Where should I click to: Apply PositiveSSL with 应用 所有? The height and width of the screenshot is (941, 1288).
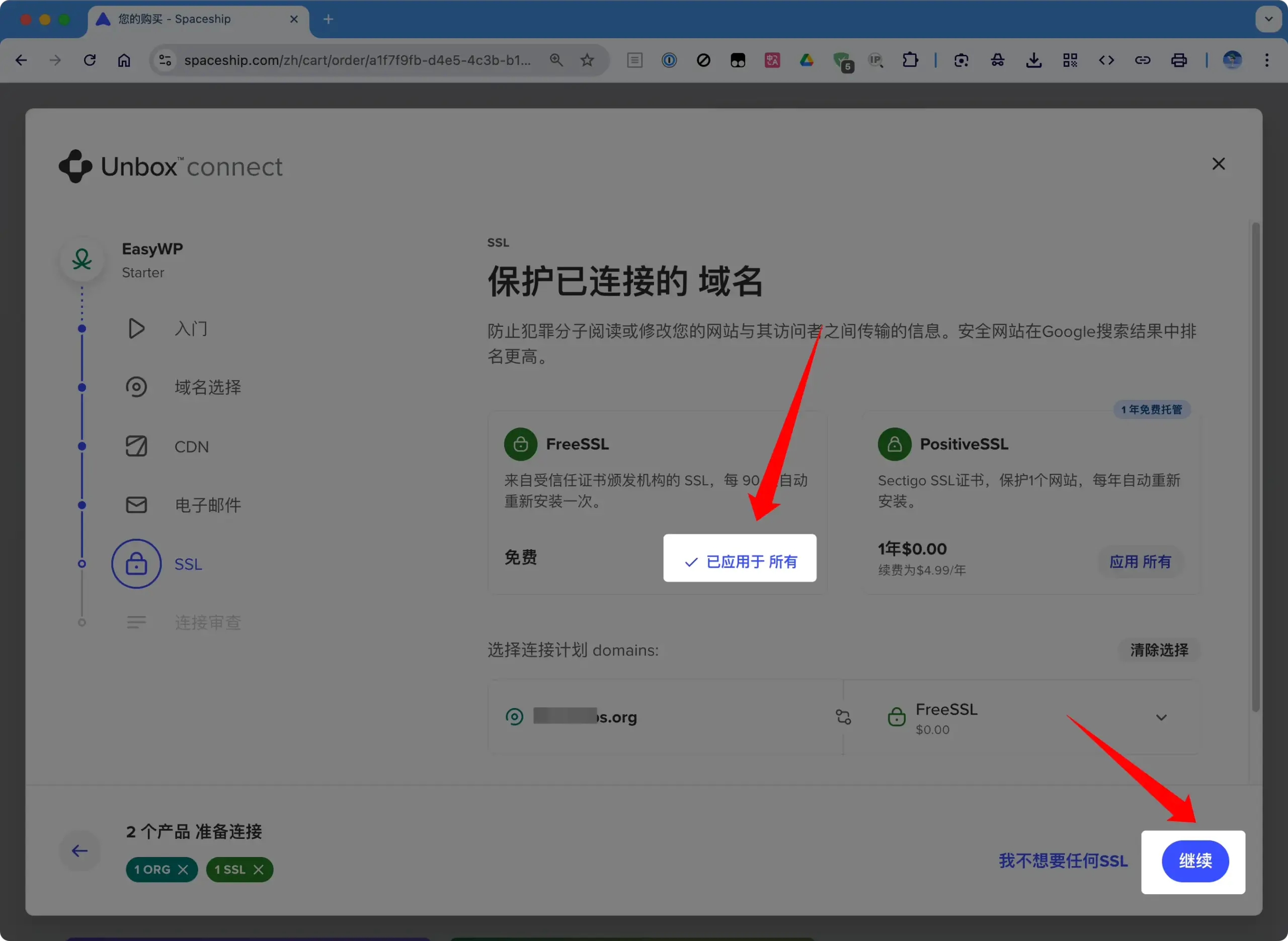[1140, 562]
